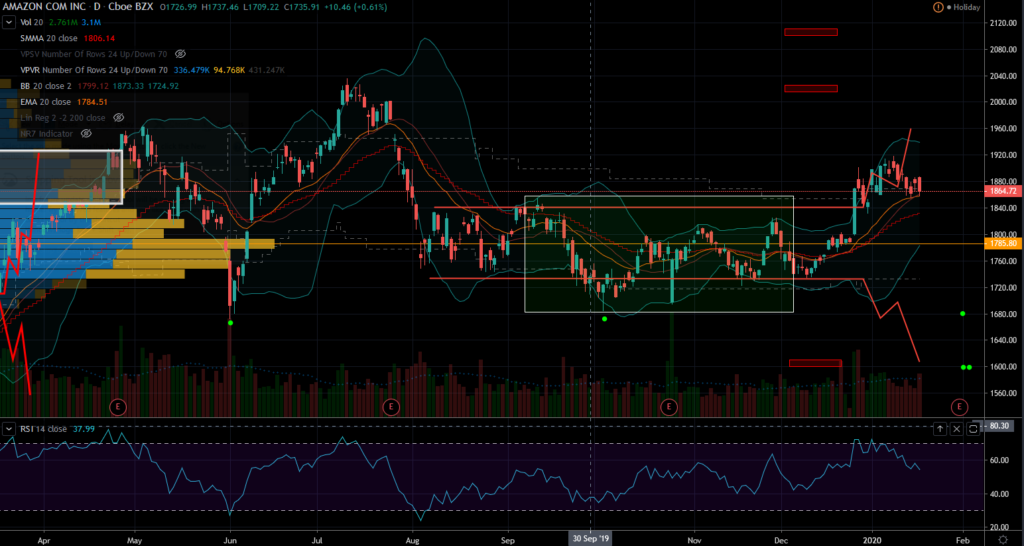
Task: Collapse the indicator legend with the arrow
Action: [x=8, y=21]
